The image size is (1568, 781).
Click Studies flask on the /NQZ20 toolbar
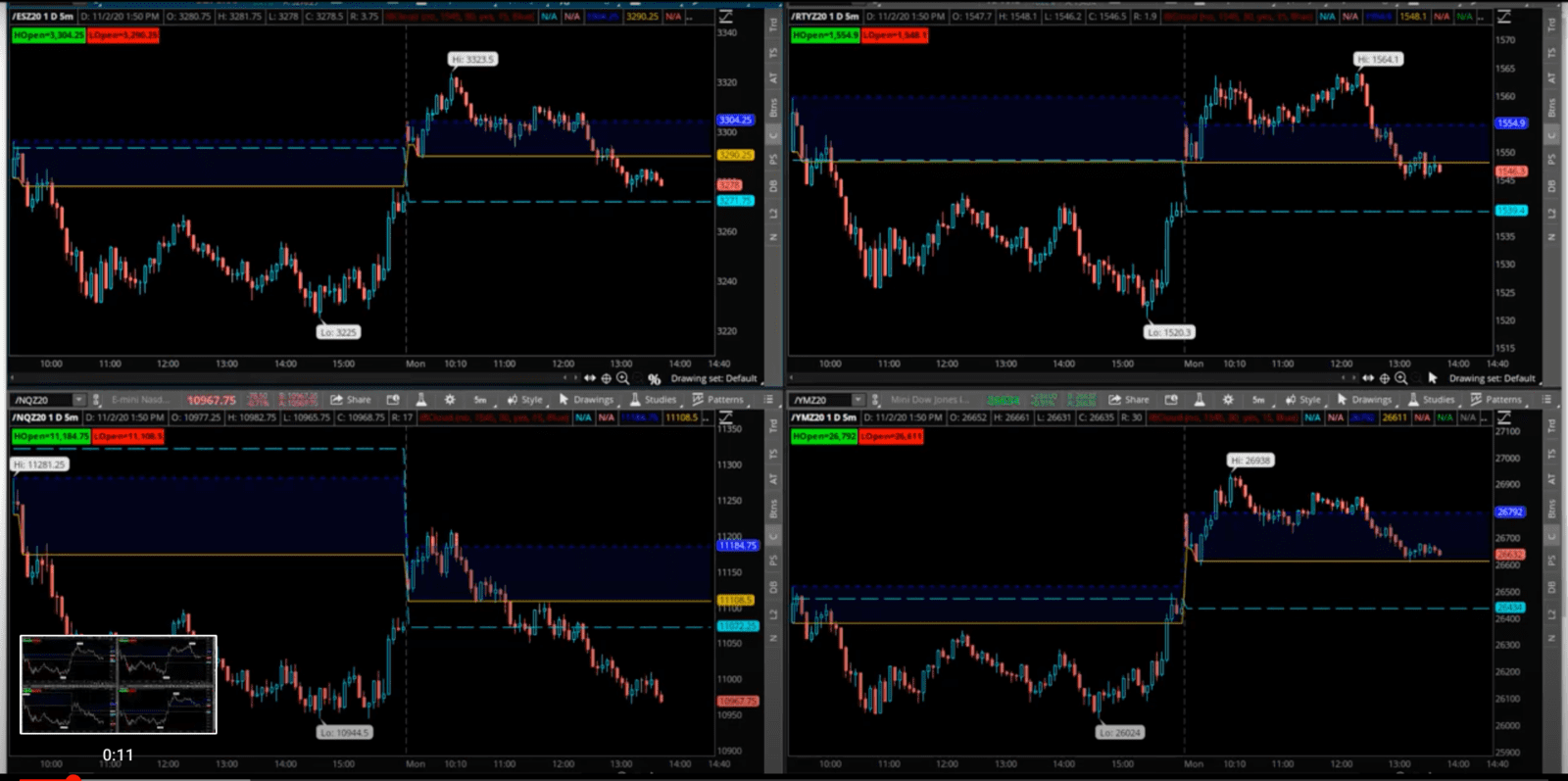point(420,400)
